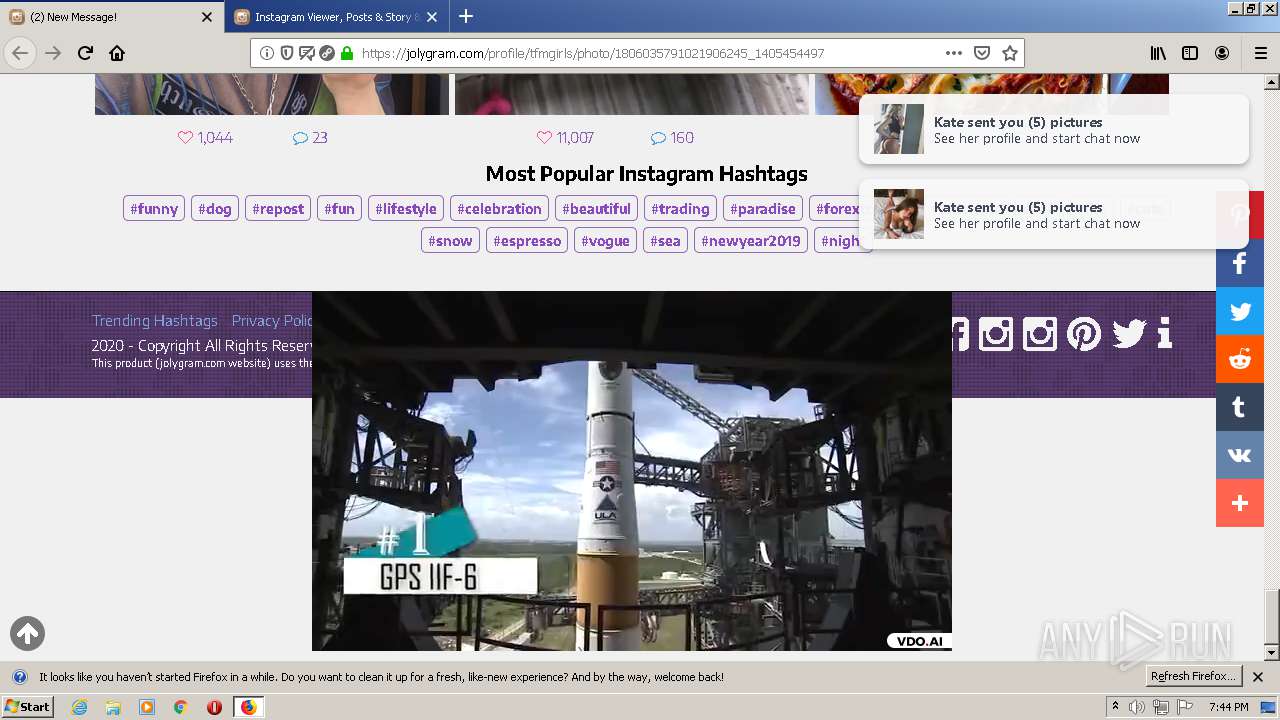Open the Windows Start menu
Image resolution: width=1280 pixels, height=720 pixels.
27,707
